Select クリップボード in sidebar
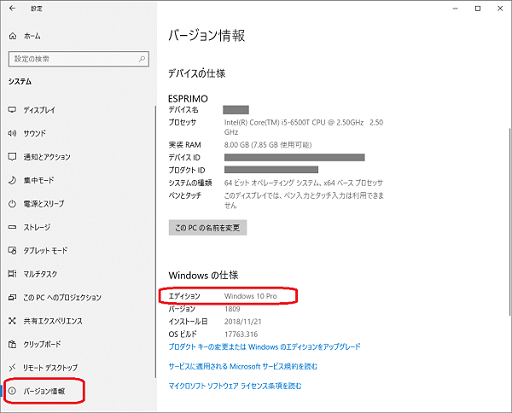 [x=42, y=344]
